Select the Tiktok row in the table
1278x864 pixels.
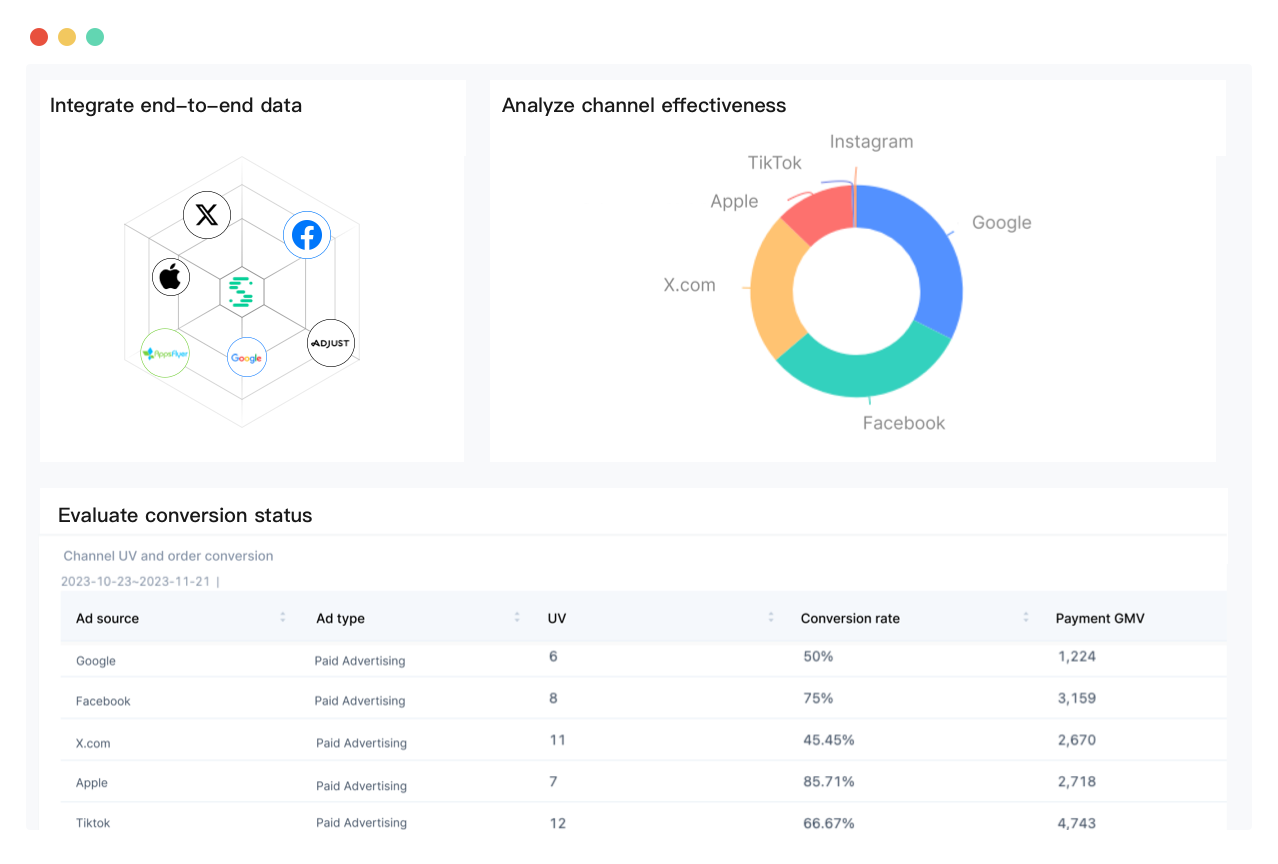[93, 822]
